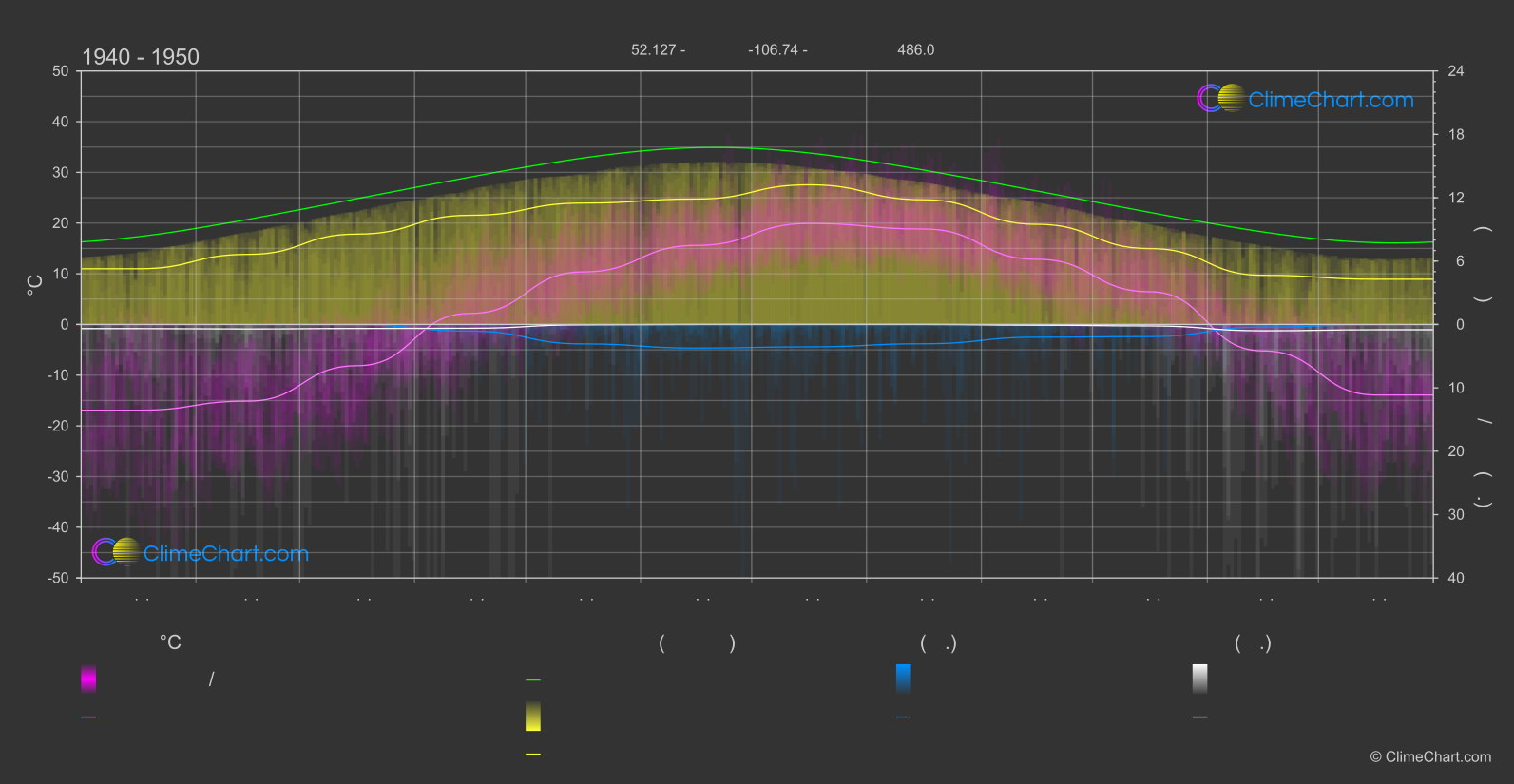The image size is (1514, 784).
Task: Click the rotated °C label on the left axis
Action: pos(35,284)
